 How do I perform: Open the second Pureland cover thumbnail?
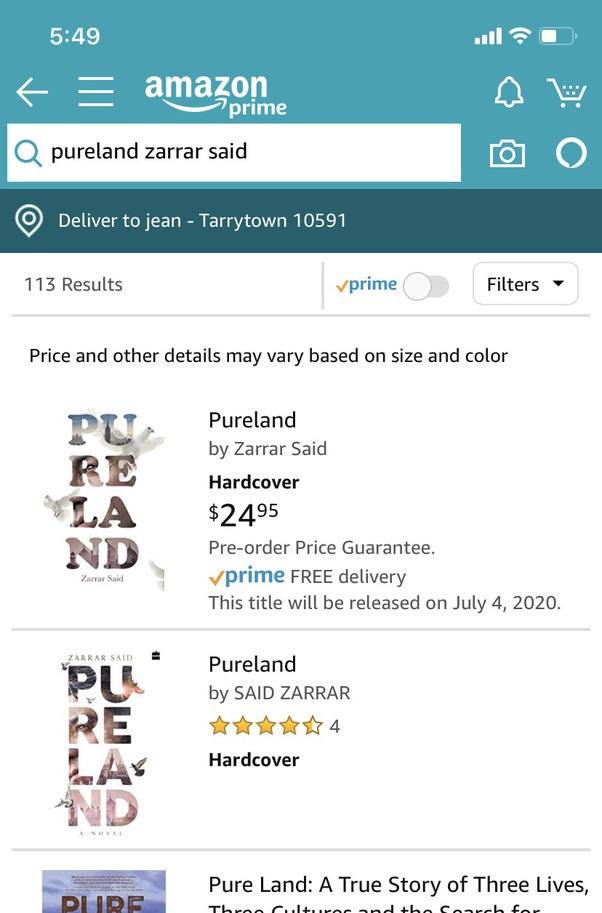[x=104, y=743]
